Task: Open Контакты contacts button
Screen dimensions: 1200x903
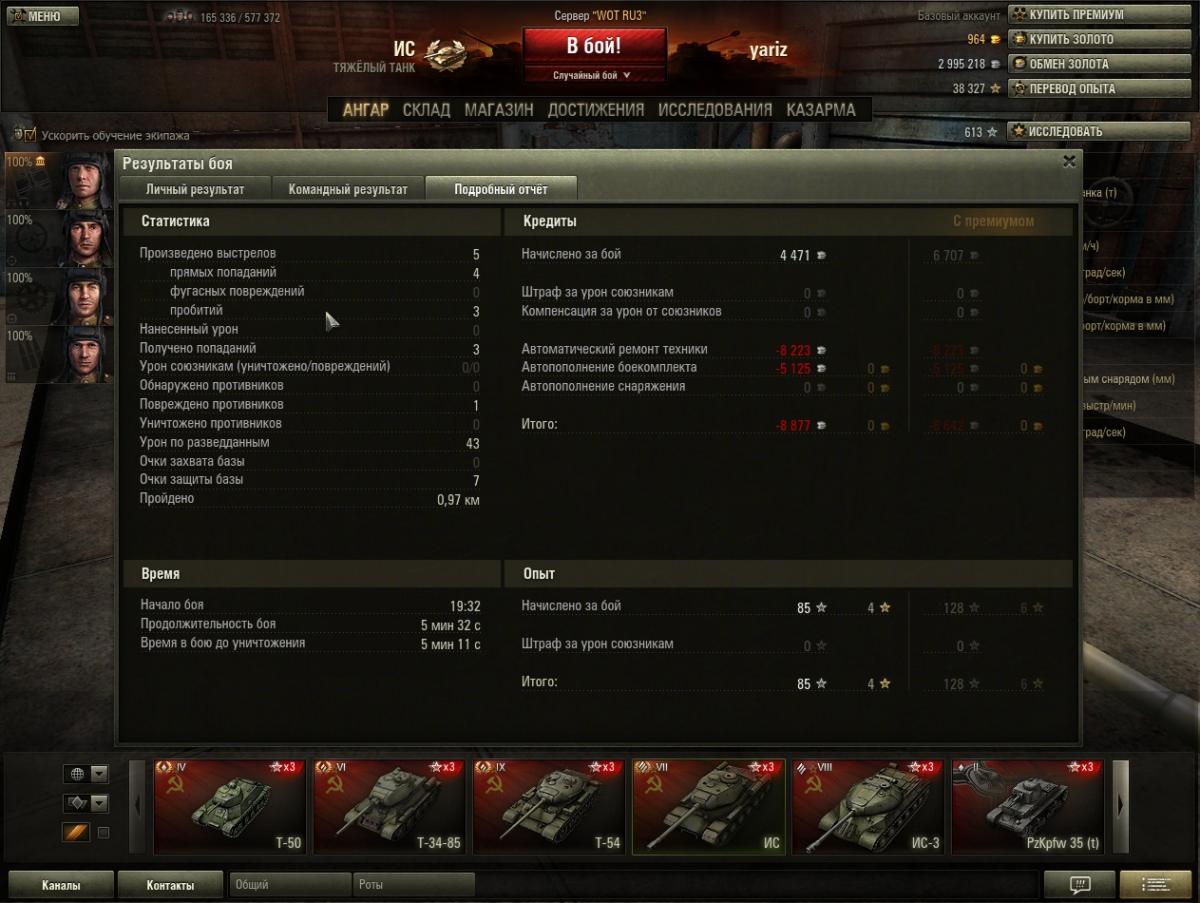Action: [170, 885]
